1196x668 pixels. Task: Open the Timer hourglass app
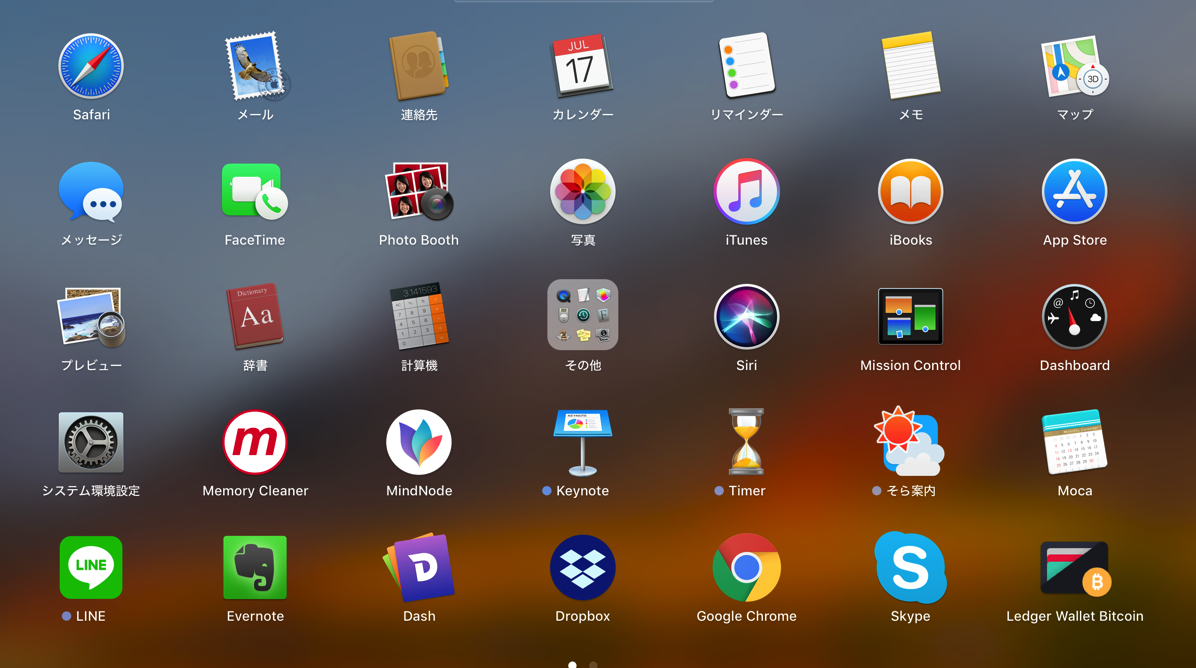tap(747, 442)
